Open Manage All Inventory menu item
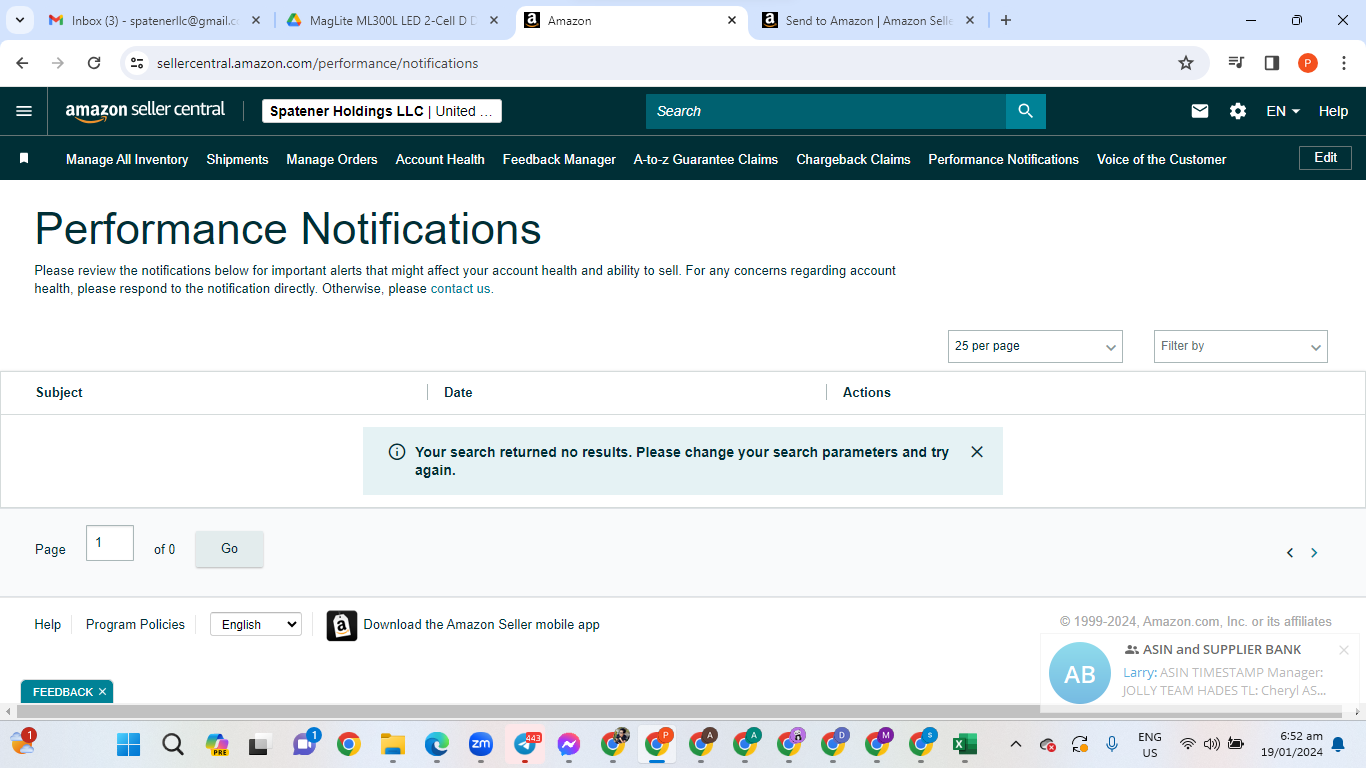Image resolution: width=1366 pixels, height=768 pixels. pos(127,159)
